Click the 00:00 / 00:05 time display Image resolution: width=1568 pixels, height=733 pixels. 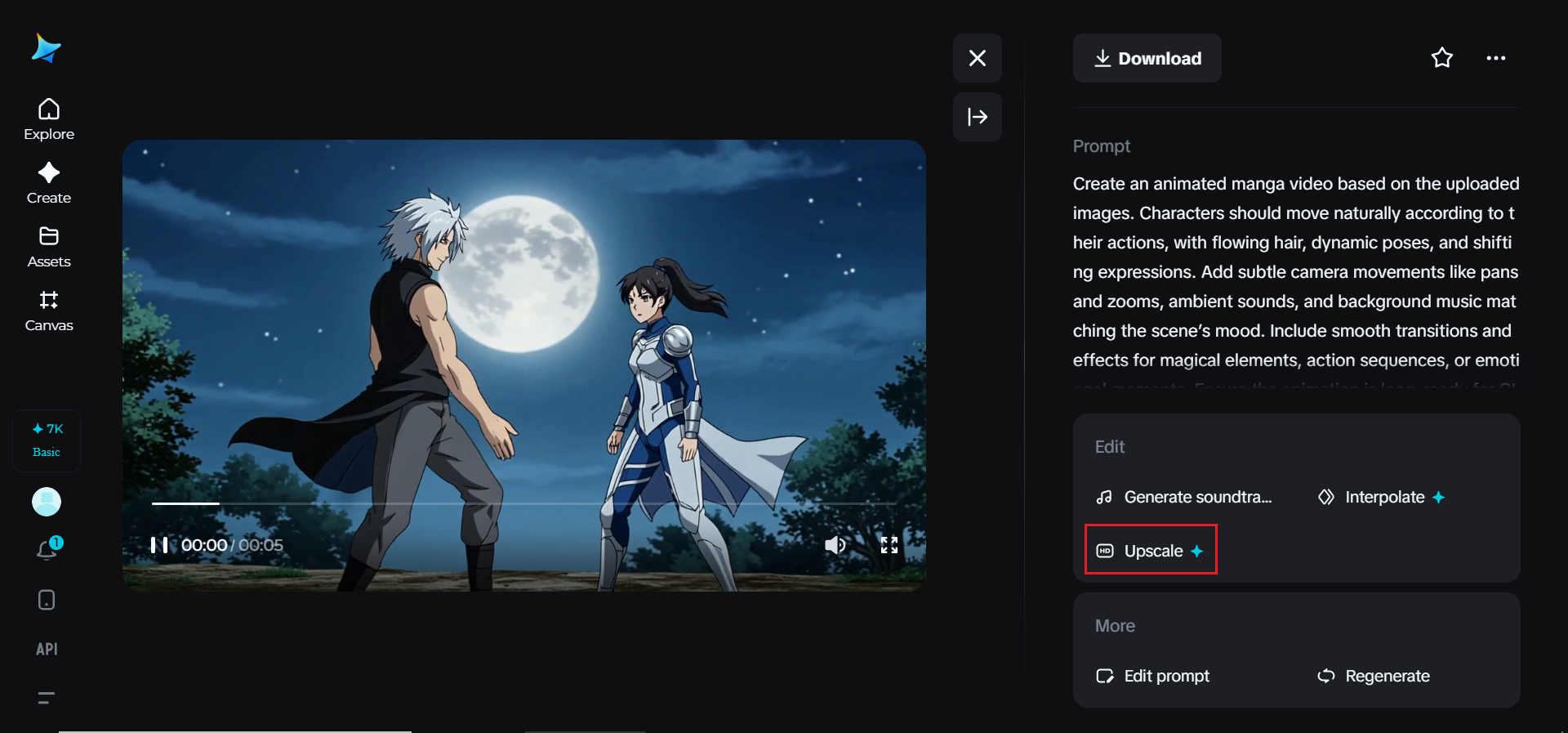click(x=232, y=545)
